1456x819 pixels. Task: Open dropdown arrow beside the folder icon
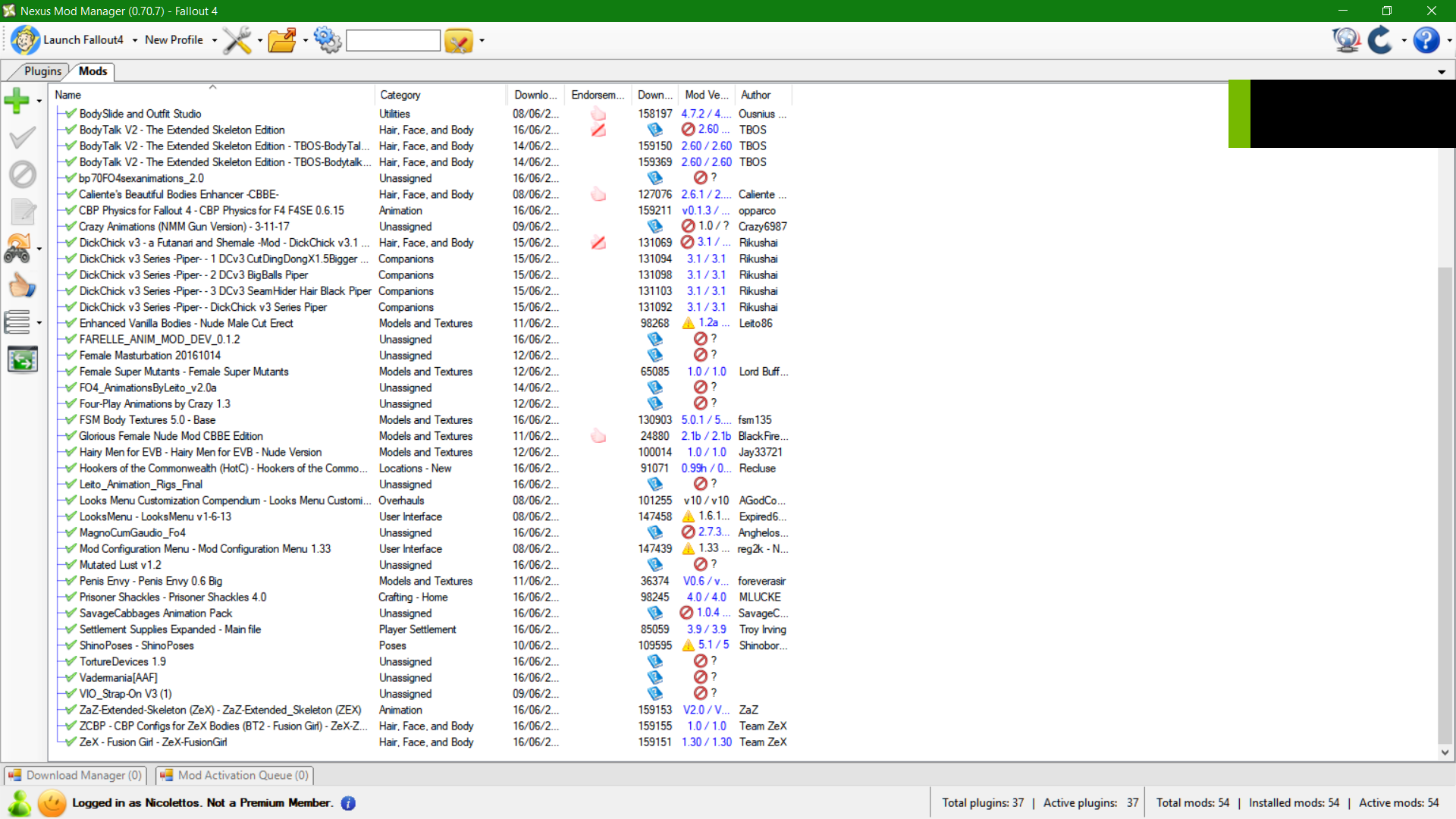(306, 40)
